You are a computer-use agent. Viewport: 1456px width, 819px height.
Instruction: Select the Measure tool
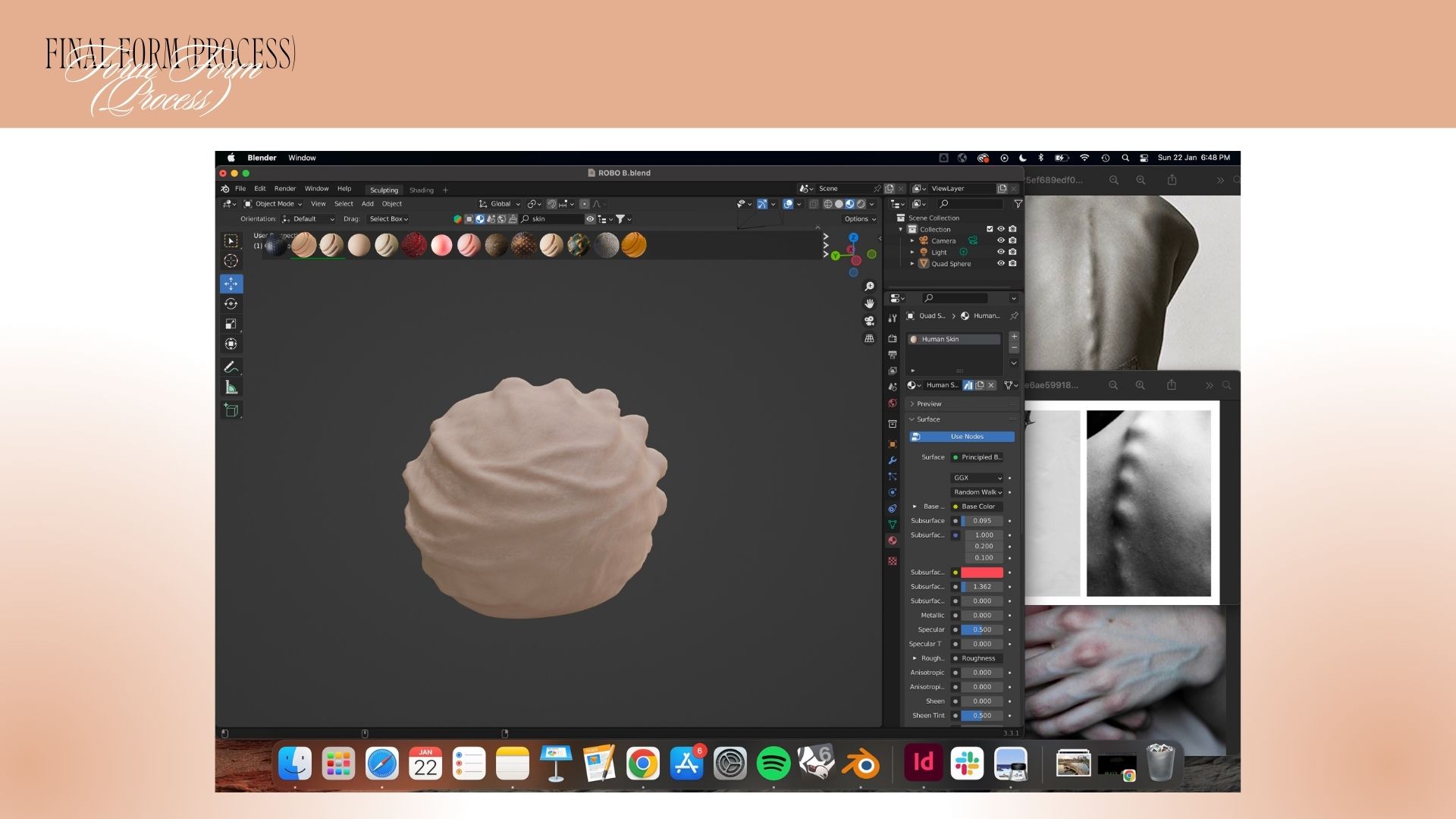(x=231, y=388)
